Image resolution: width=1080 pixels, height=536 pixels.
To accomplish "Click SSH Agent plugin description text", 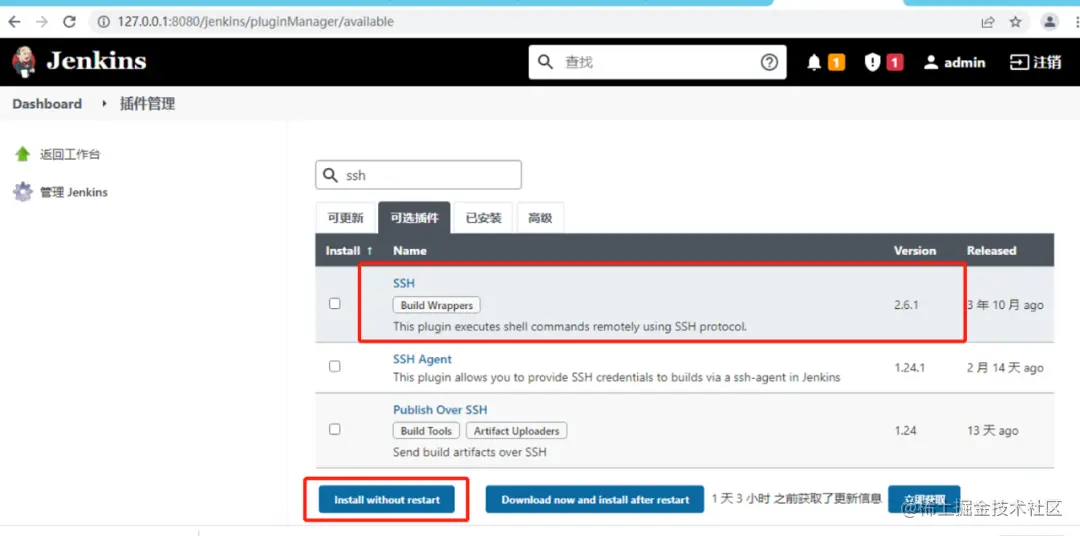I will point(616,378).
